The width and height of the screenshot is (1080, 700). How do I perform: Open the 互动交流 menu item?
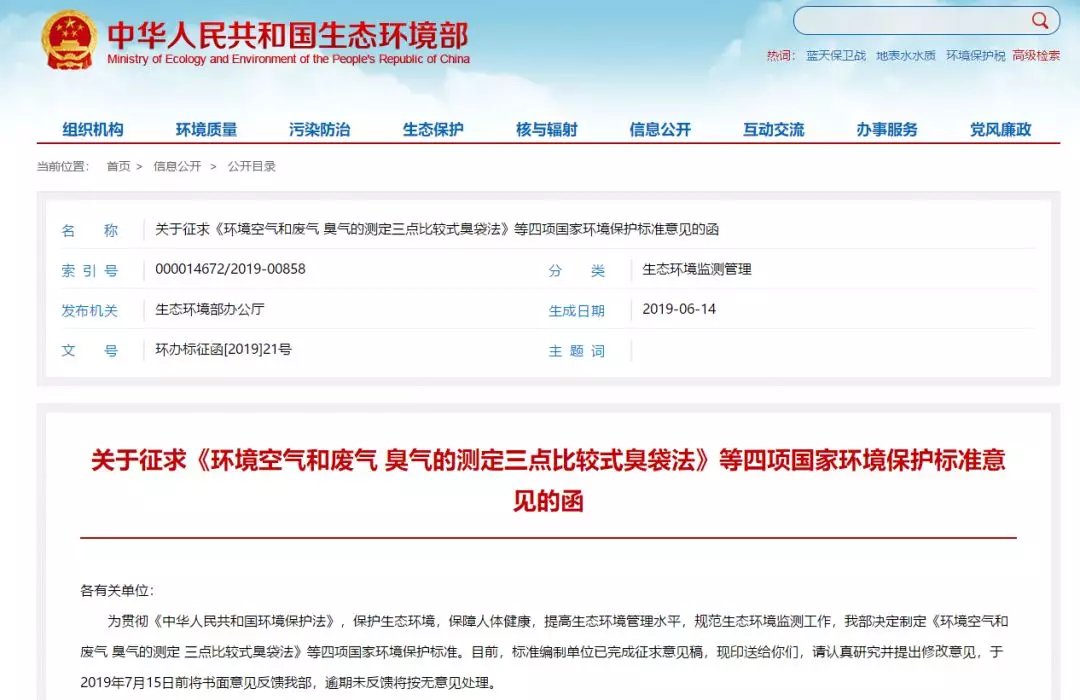773,129
